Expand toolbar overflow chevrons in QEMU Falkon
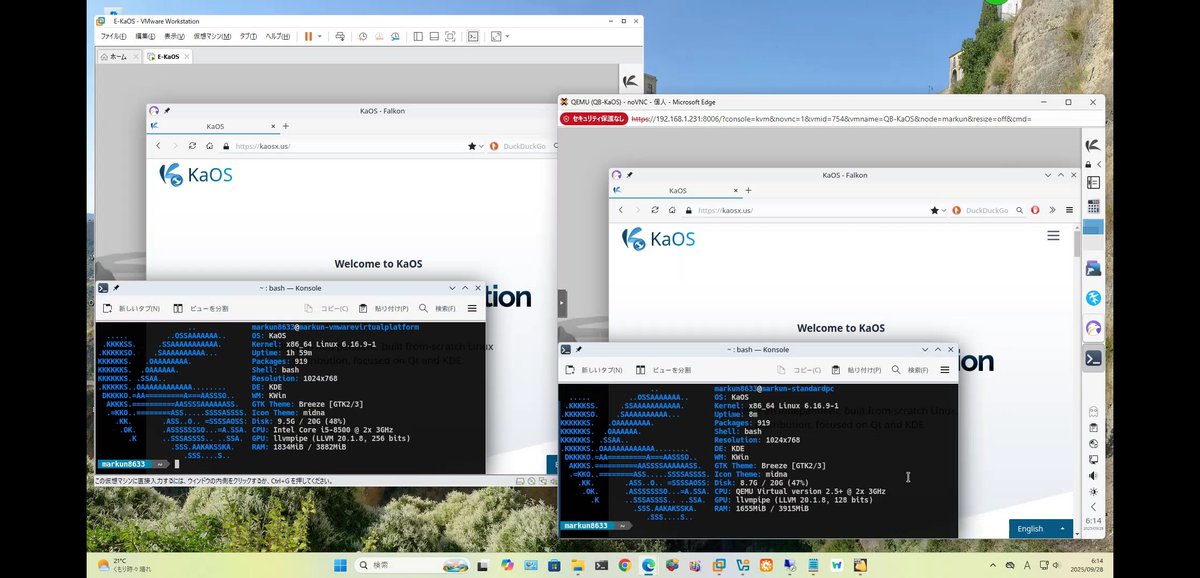Screen dimensions: 1200x578 click(x=1052, y=210)
